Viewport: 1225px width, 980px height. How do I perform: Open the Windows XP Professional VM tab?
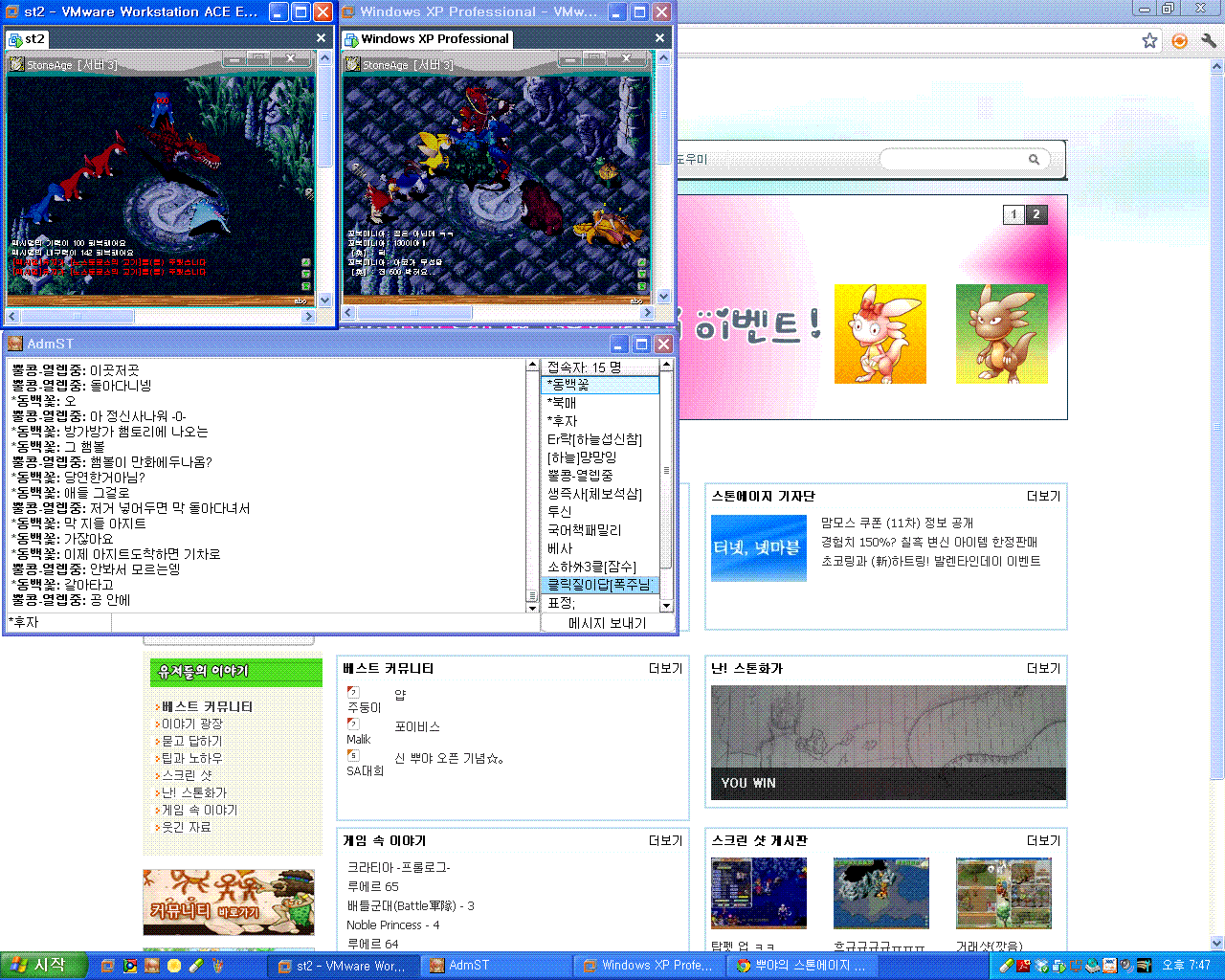click(x=428, y=38)
